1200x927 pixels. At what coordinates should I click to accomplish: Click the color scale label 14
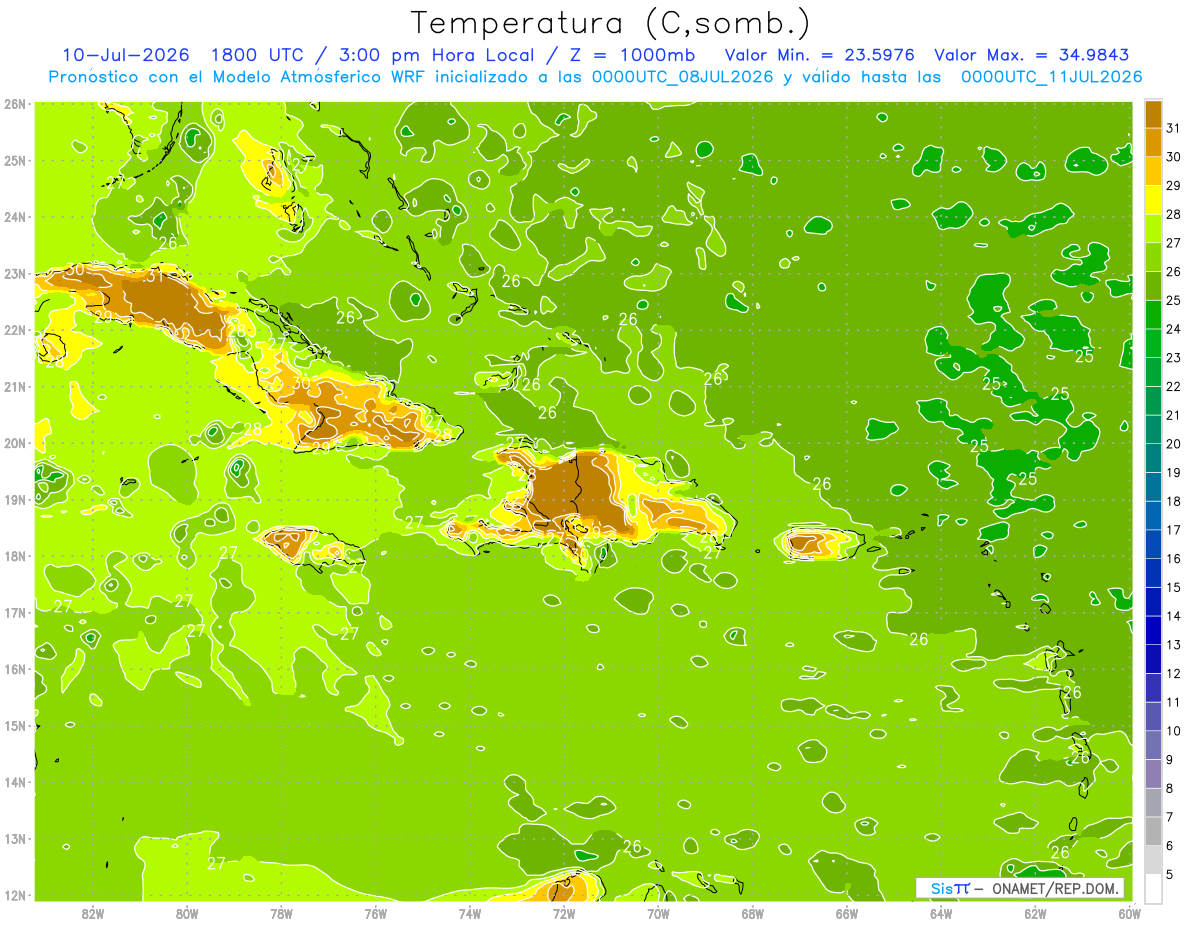pos(1173,616)
